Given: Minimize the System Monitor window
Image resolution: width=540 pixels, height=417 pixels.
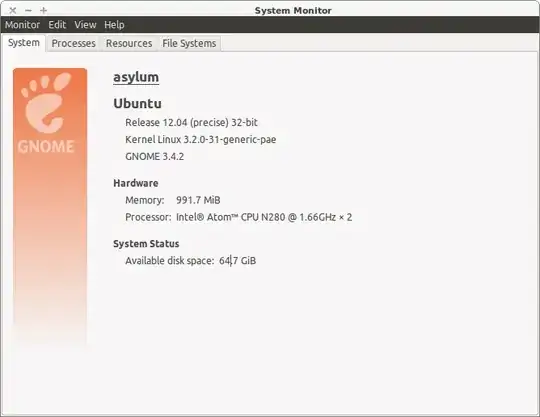Looking at the screenshot, I should tap(28, 10).
